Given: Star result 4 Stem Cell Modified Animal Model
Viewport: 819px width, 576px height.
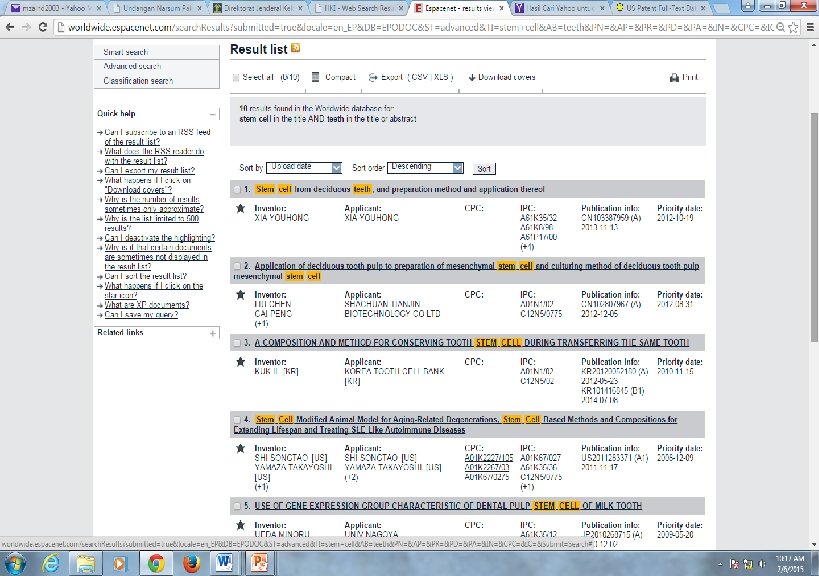Looking at the screenshot, I should 240,449.
